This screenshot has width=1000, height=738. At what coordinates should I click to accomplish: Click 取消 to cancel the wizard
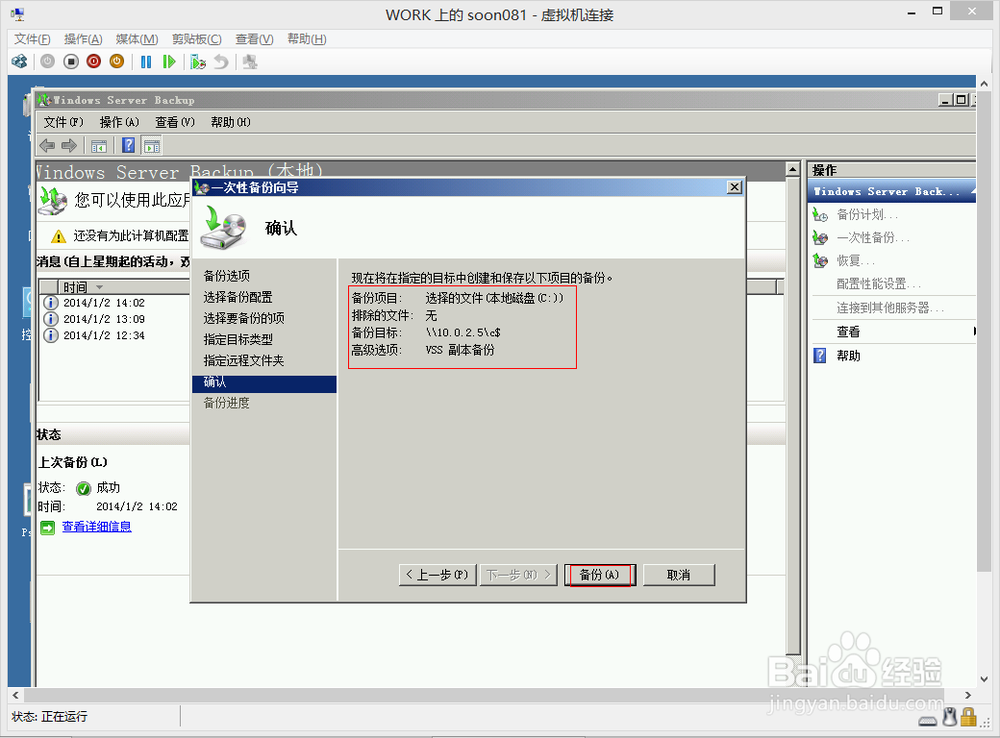point(679,575)
